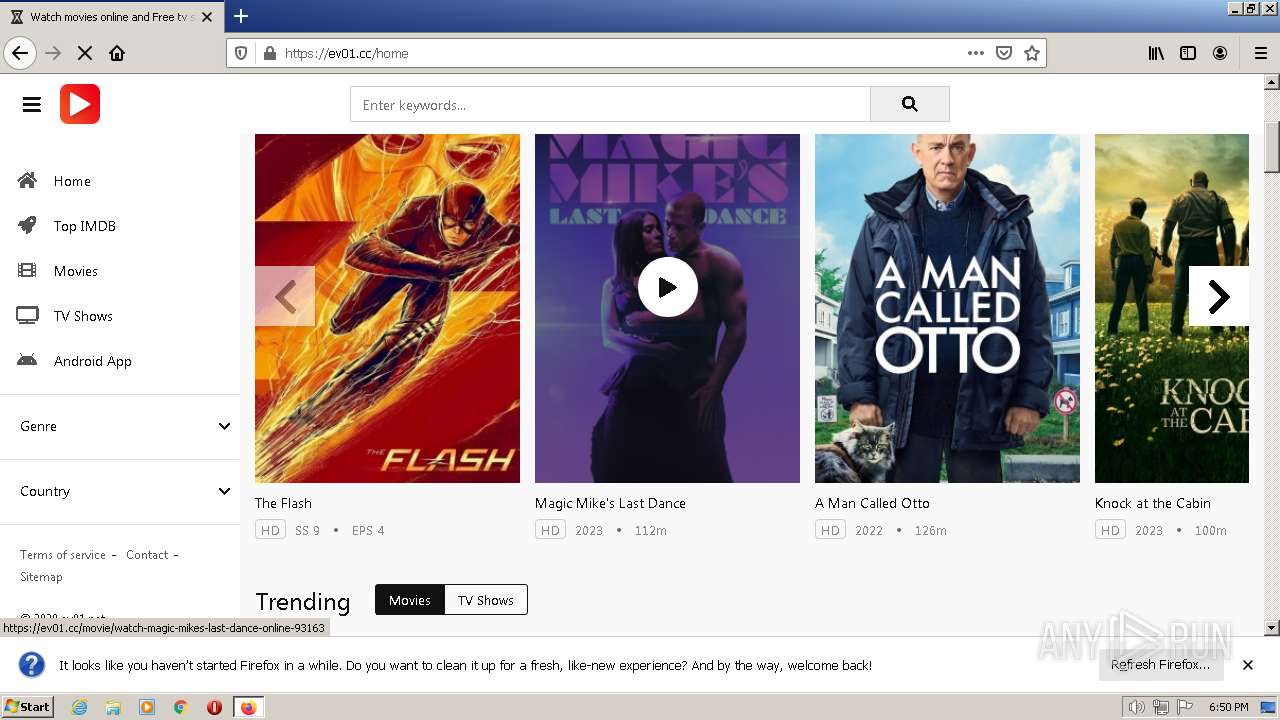Close the current ev01 tab
The width and height of the screenshot is (1280, 720).
pyautogui.click(x=207, y=17)
